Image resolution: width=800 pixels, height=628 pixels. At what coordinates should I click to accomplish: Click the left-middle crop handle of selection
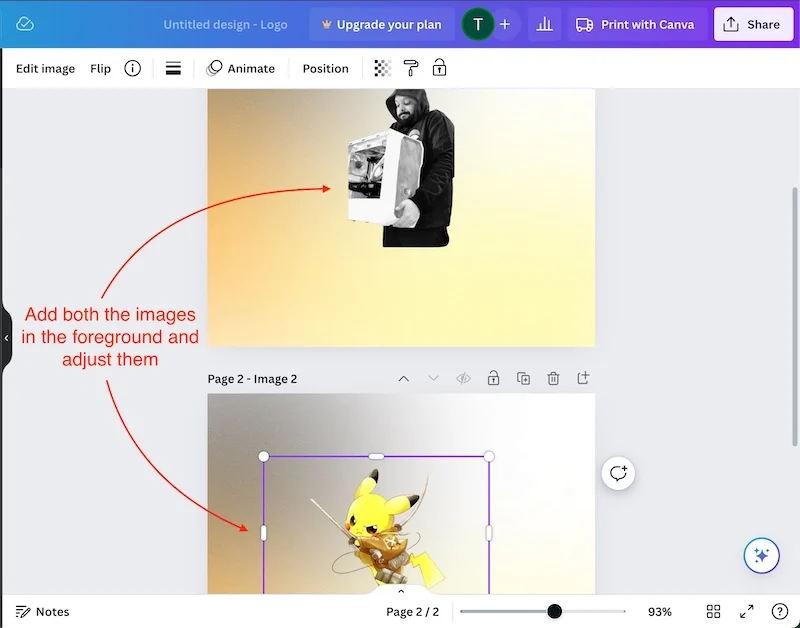click(263, 533)
